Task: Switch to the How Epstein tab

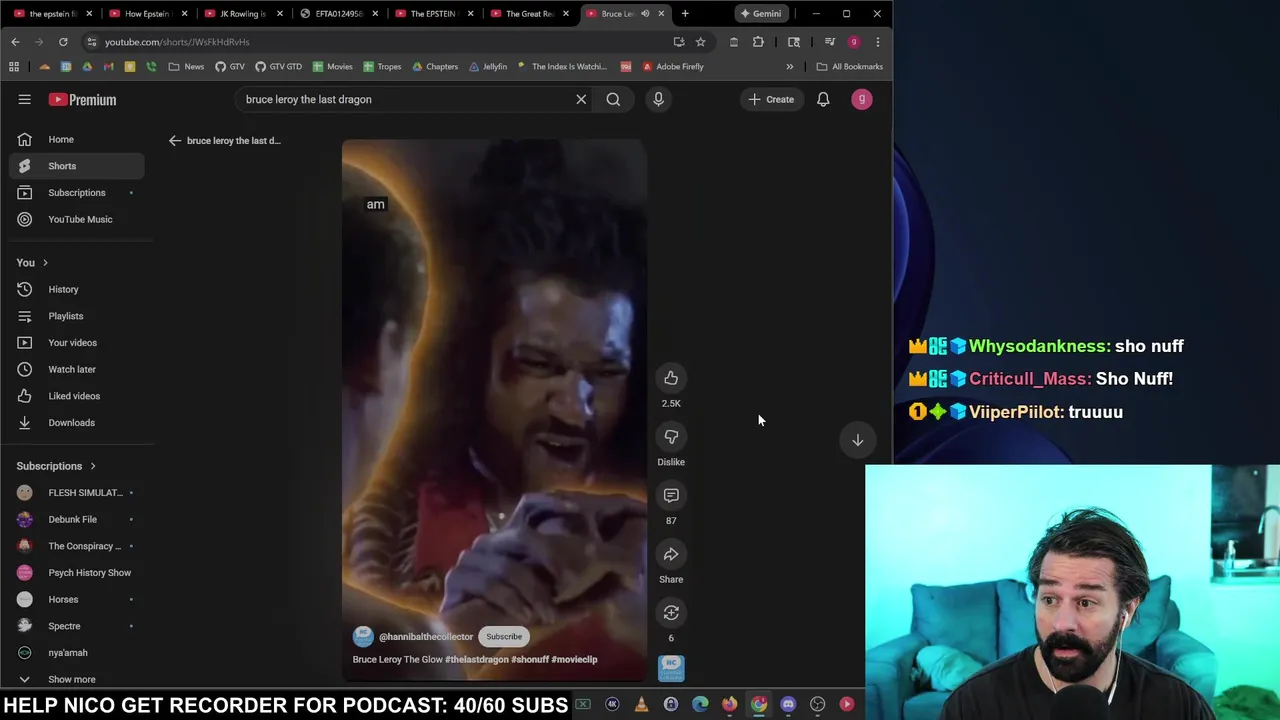Action: [147, 13]
